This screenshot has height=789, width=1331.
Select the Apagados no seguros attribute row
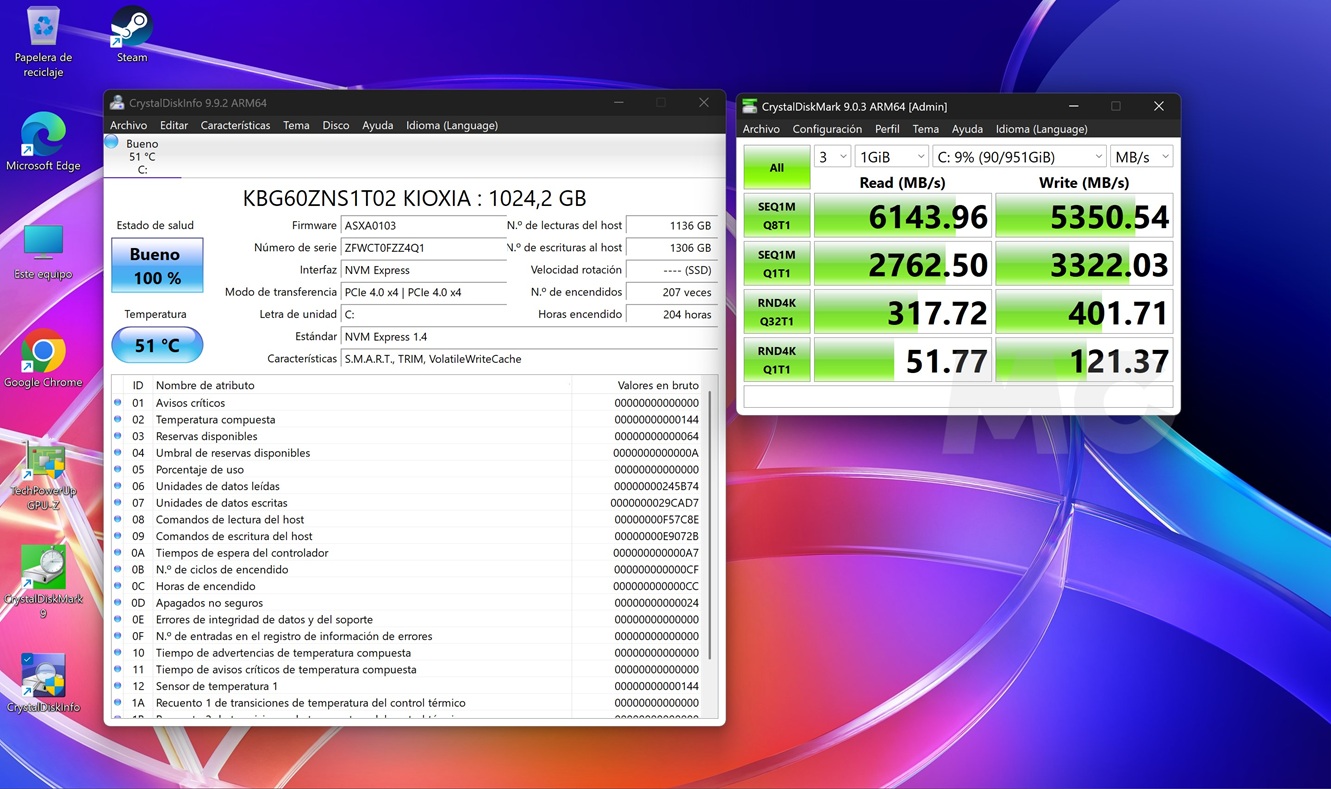(x=408, y=603)
